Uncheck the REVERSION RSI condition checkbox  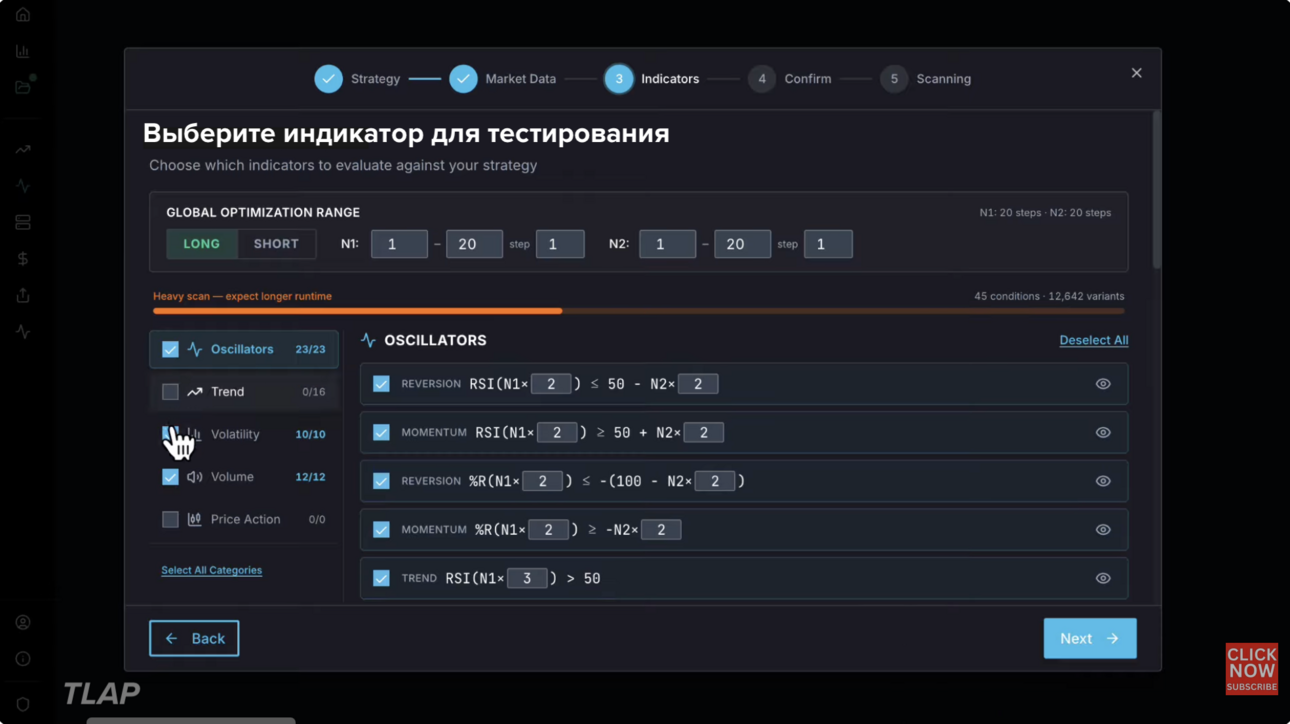pos(381,384)
